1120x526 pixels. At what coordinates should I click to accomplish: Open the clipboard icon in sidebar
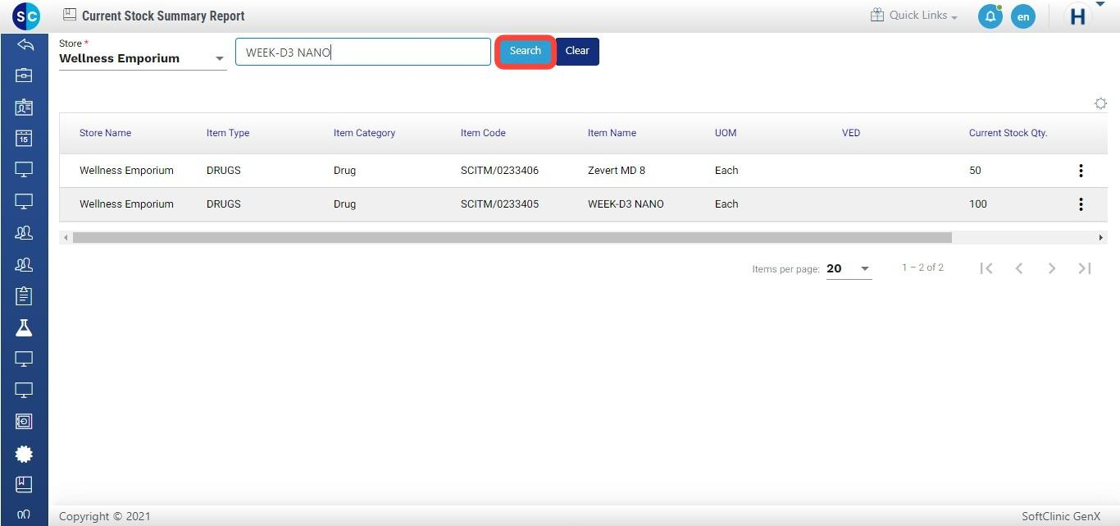tap(24, 296)
